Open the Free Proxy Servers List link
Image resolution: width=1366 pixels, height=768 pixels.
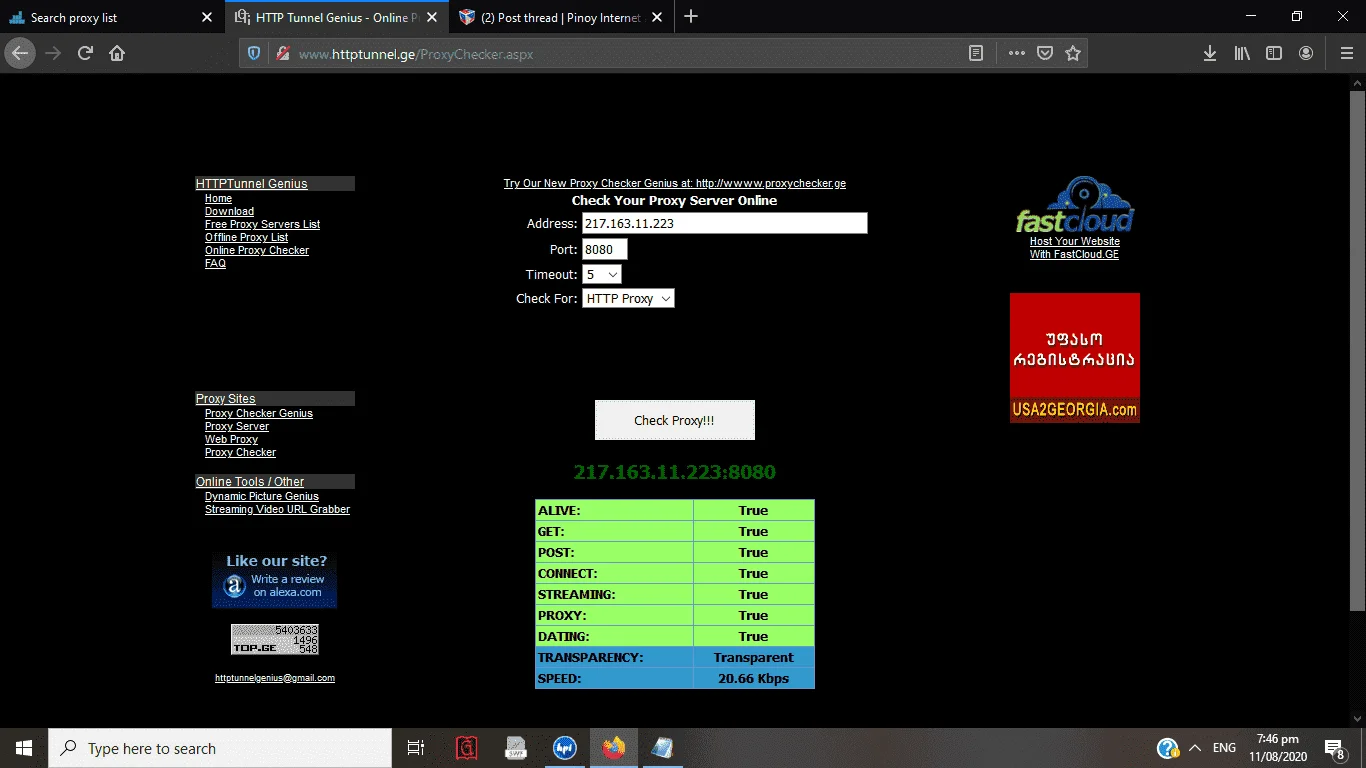pos(262,225)
